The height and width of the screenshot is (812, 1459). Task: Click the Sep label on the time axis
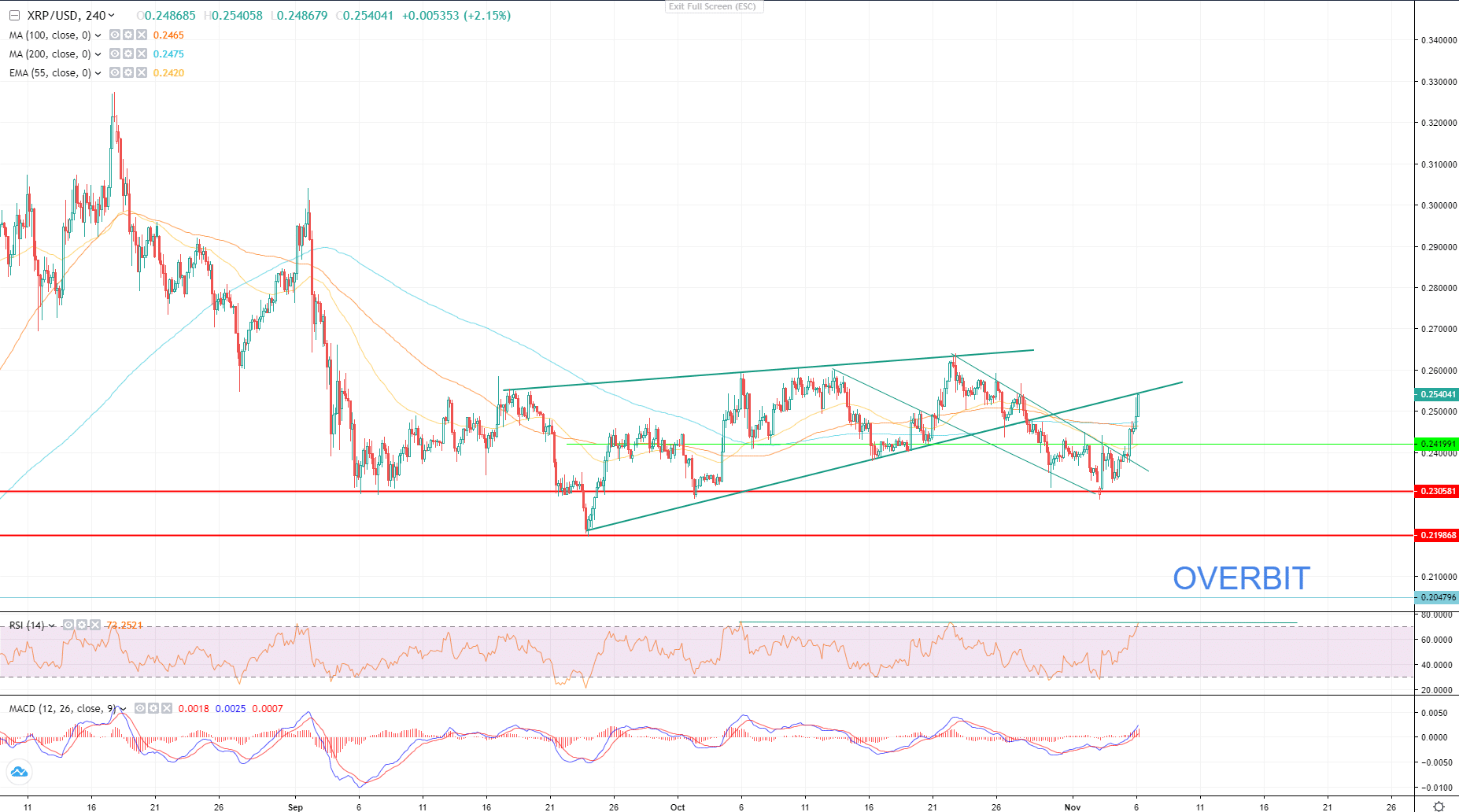pyautogui.click(x=295, y=806)
